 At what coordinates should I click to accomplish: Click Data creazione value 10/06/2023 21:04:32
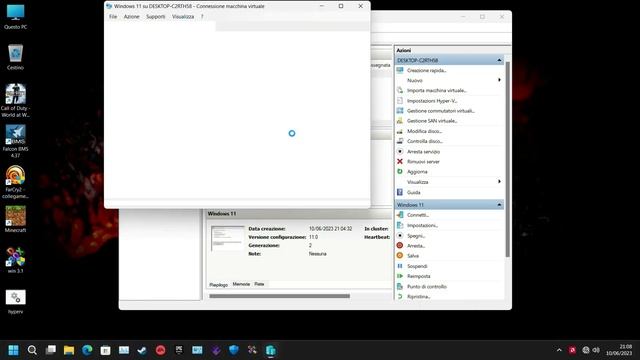330,229
